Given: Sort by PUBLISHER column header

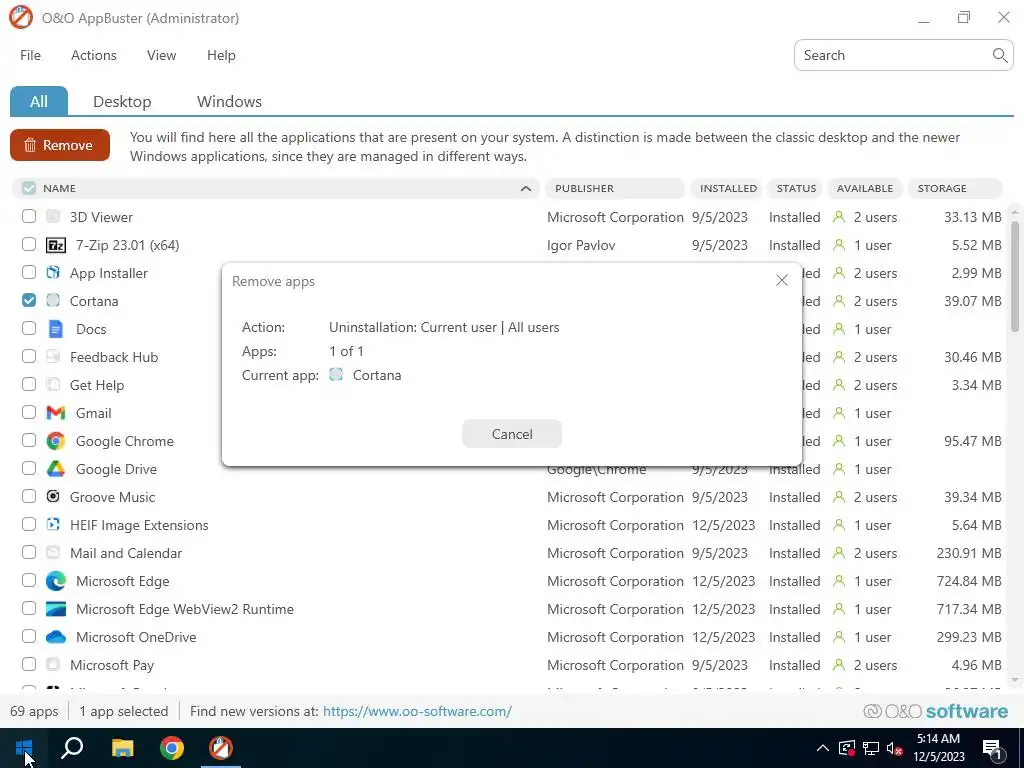Looking at the screenshot, I should 615,188.
